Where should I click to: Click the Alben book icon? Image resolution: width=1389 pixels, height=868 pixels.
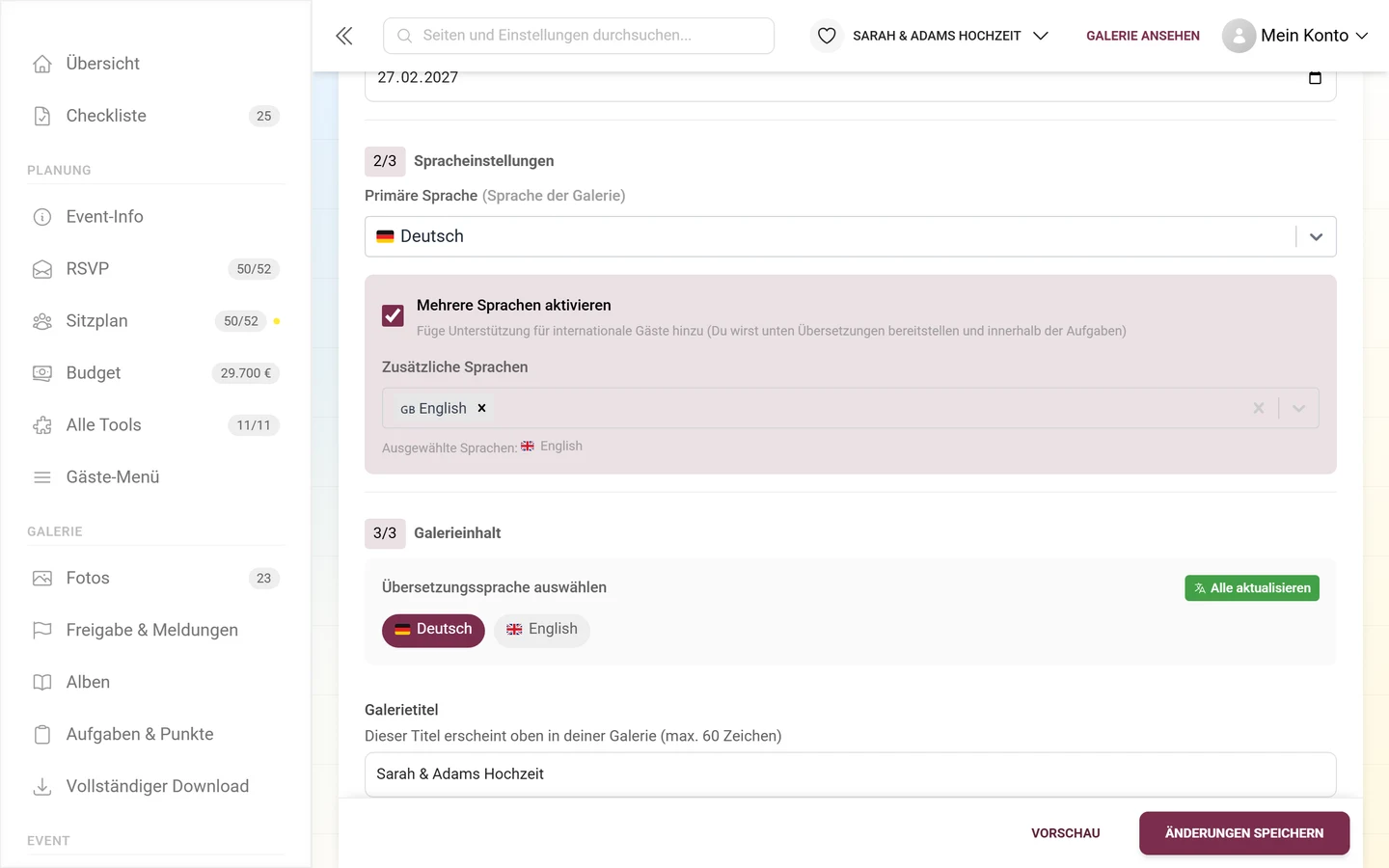[42, 683]
